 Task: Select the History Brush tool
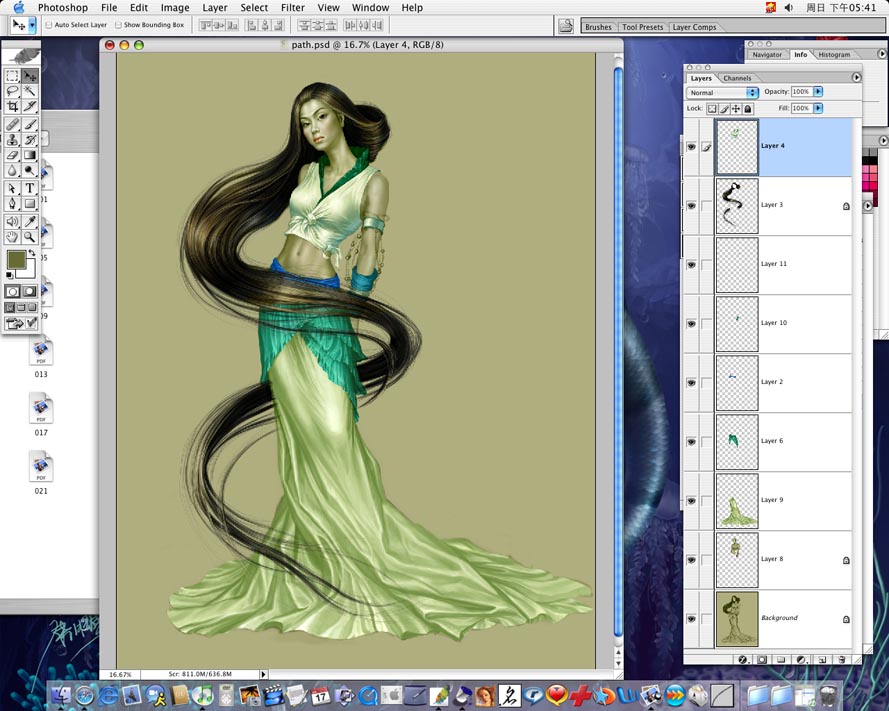(30, 139)
